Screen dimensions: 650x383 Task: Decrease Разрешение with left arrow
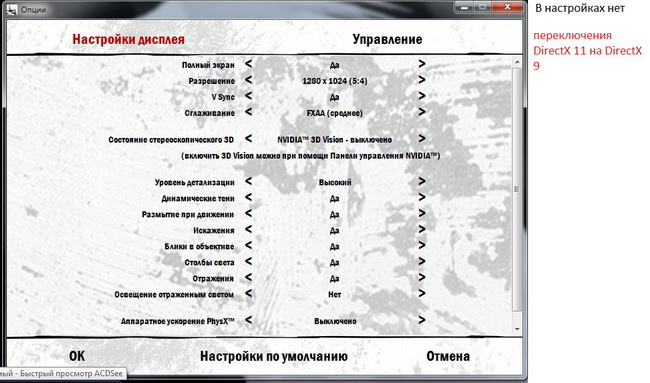248,80
